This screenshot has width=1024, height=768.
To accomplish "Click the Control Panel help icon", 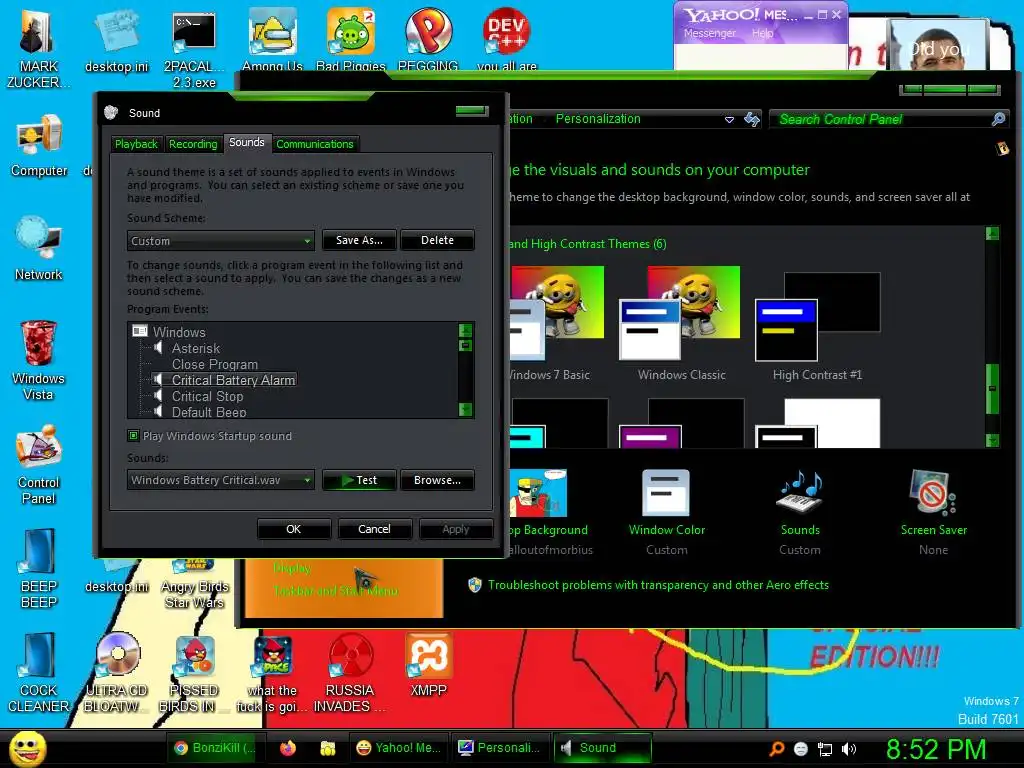I will tap(1002, 148).
